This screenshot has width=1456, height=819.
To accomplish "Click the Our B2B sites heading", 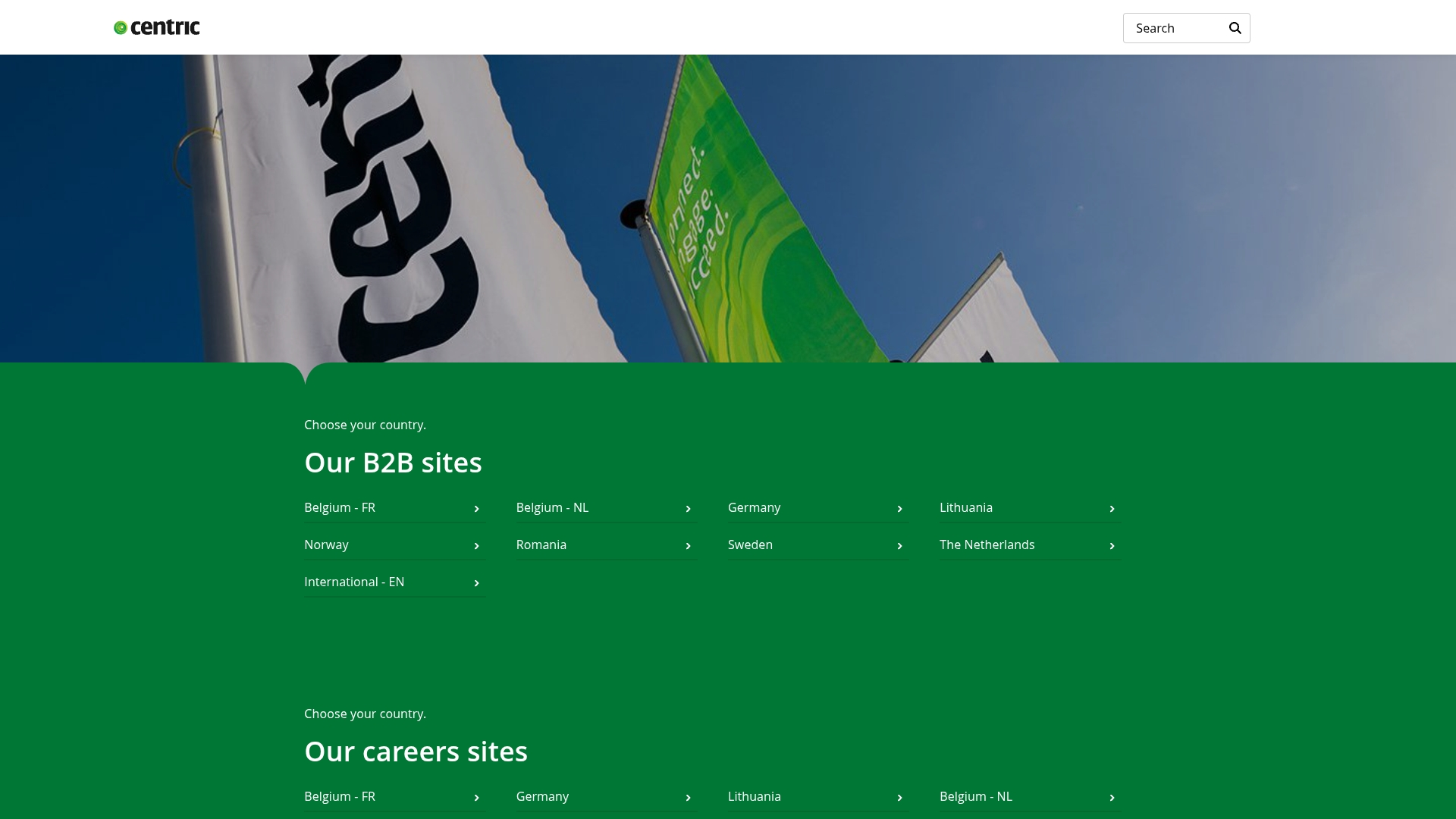I will [x=393, y=463].
